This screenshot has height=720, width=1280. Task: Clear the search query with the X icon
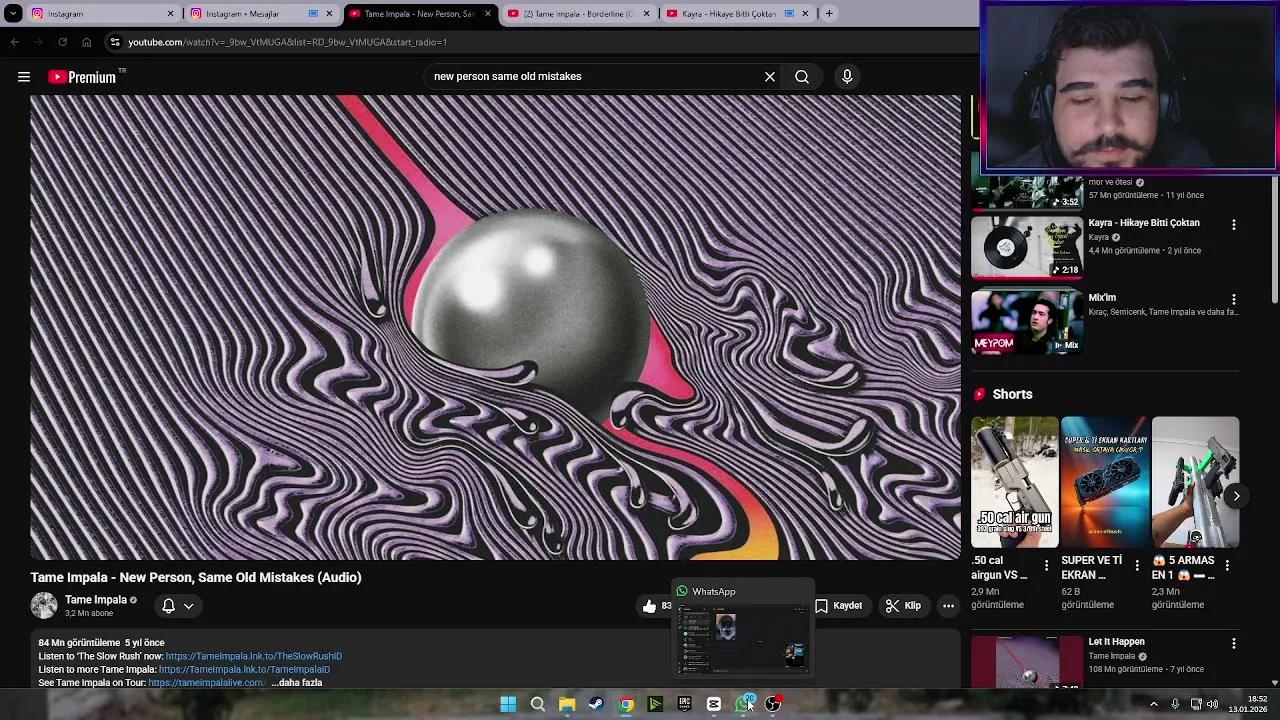[769, 76]
